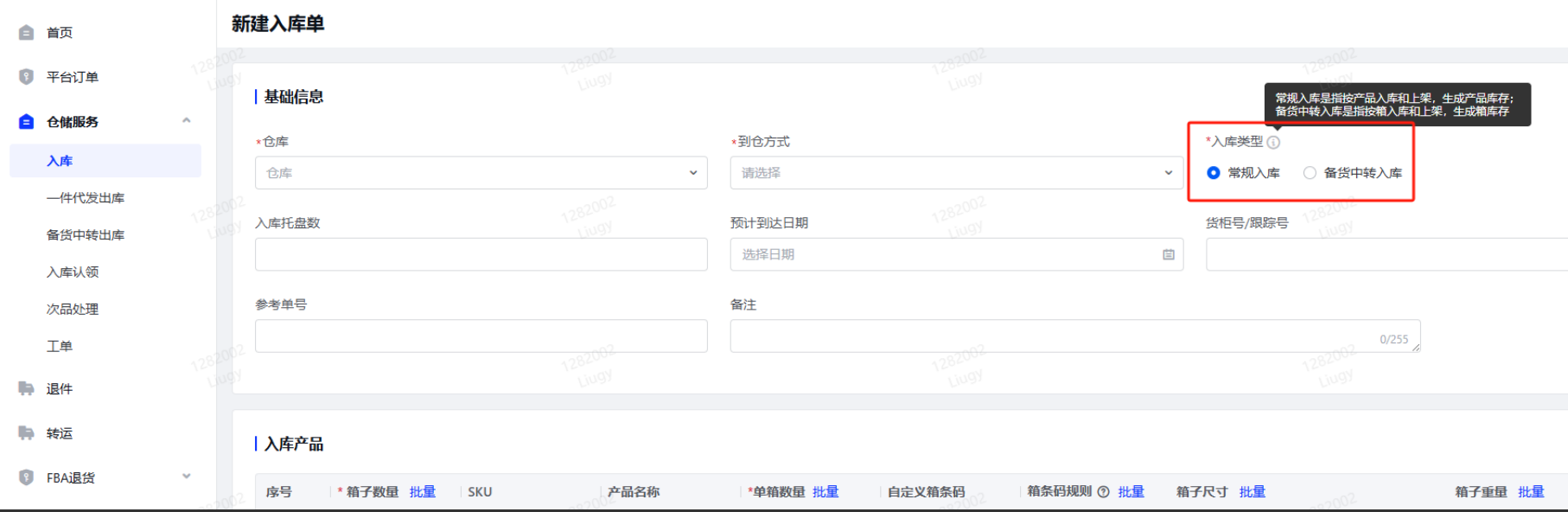Click the home icon beside 首页
This screenshot has height=512, width=1568.
[26, 33]
